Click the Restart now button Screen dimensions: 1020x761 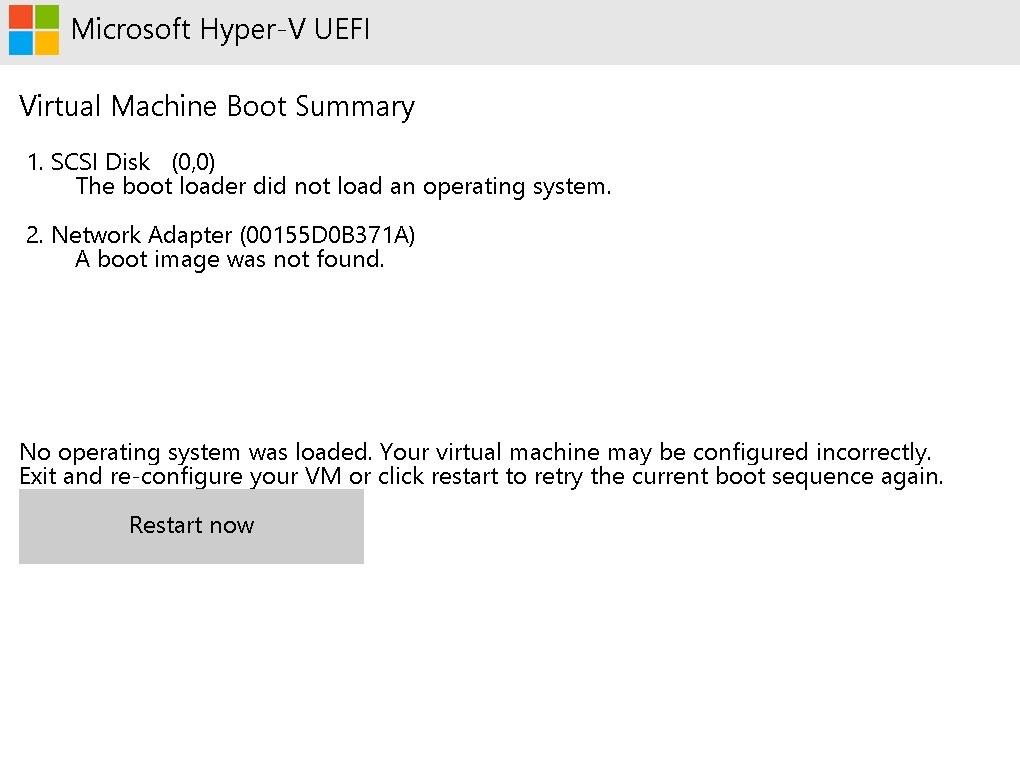191,526
